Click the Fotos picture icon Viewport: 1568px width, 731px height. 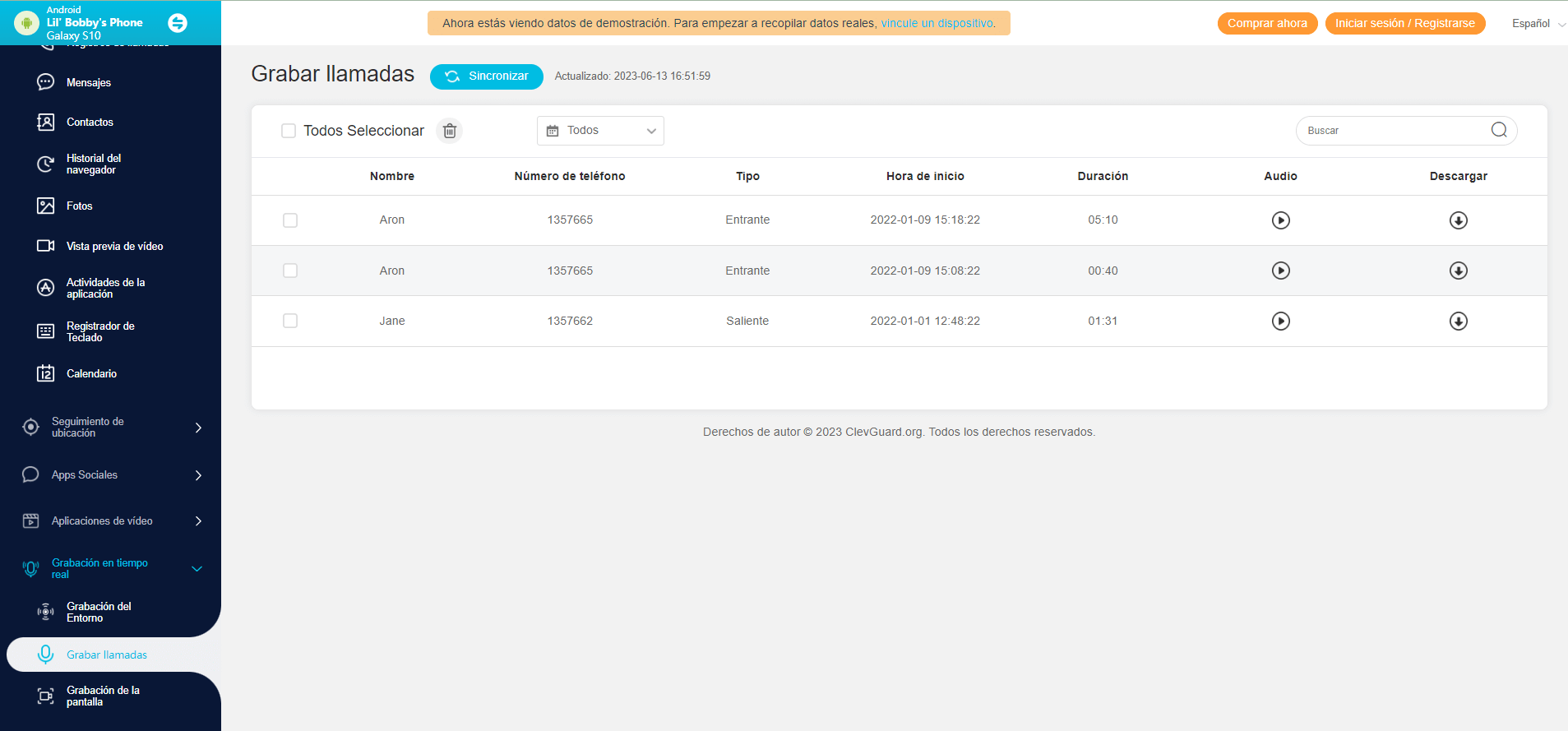click(46, 206)
